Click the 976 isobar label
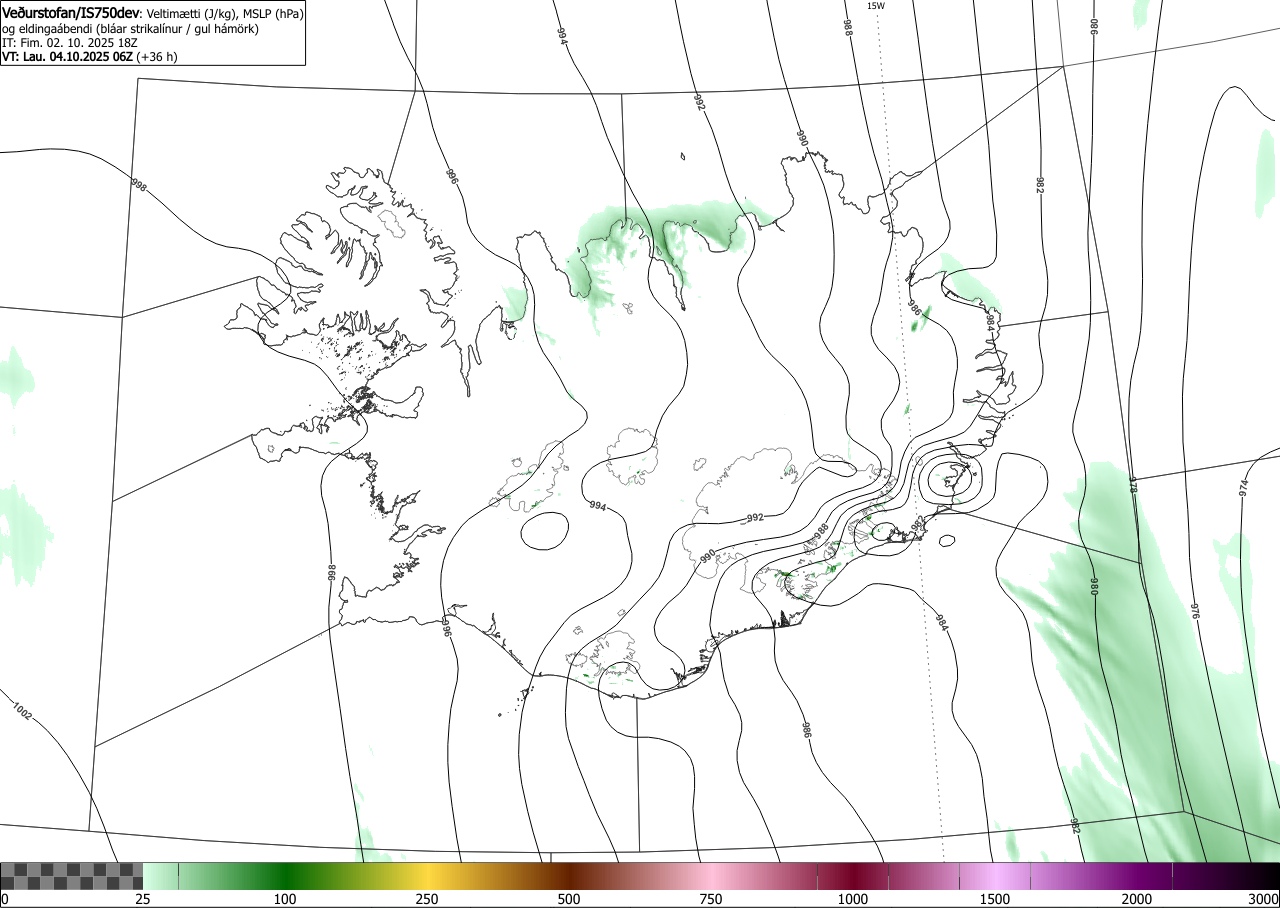1280x908 pixels. pyautogui.click(x=1194, y=610)
